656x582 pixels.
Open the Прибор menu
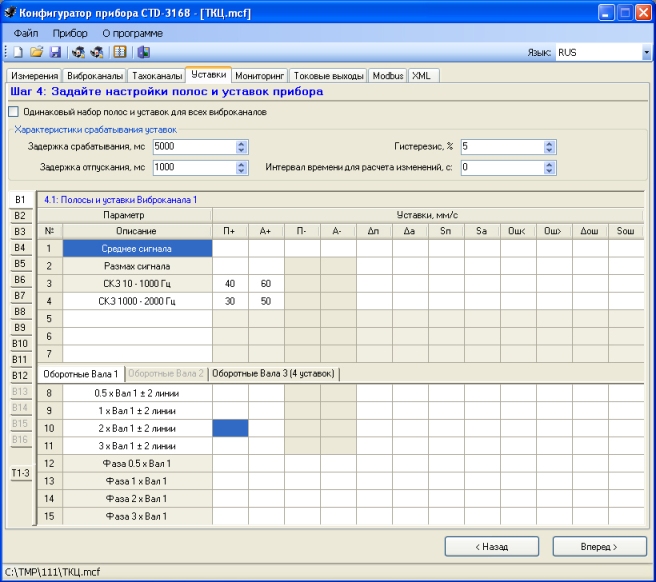[70, 33]
